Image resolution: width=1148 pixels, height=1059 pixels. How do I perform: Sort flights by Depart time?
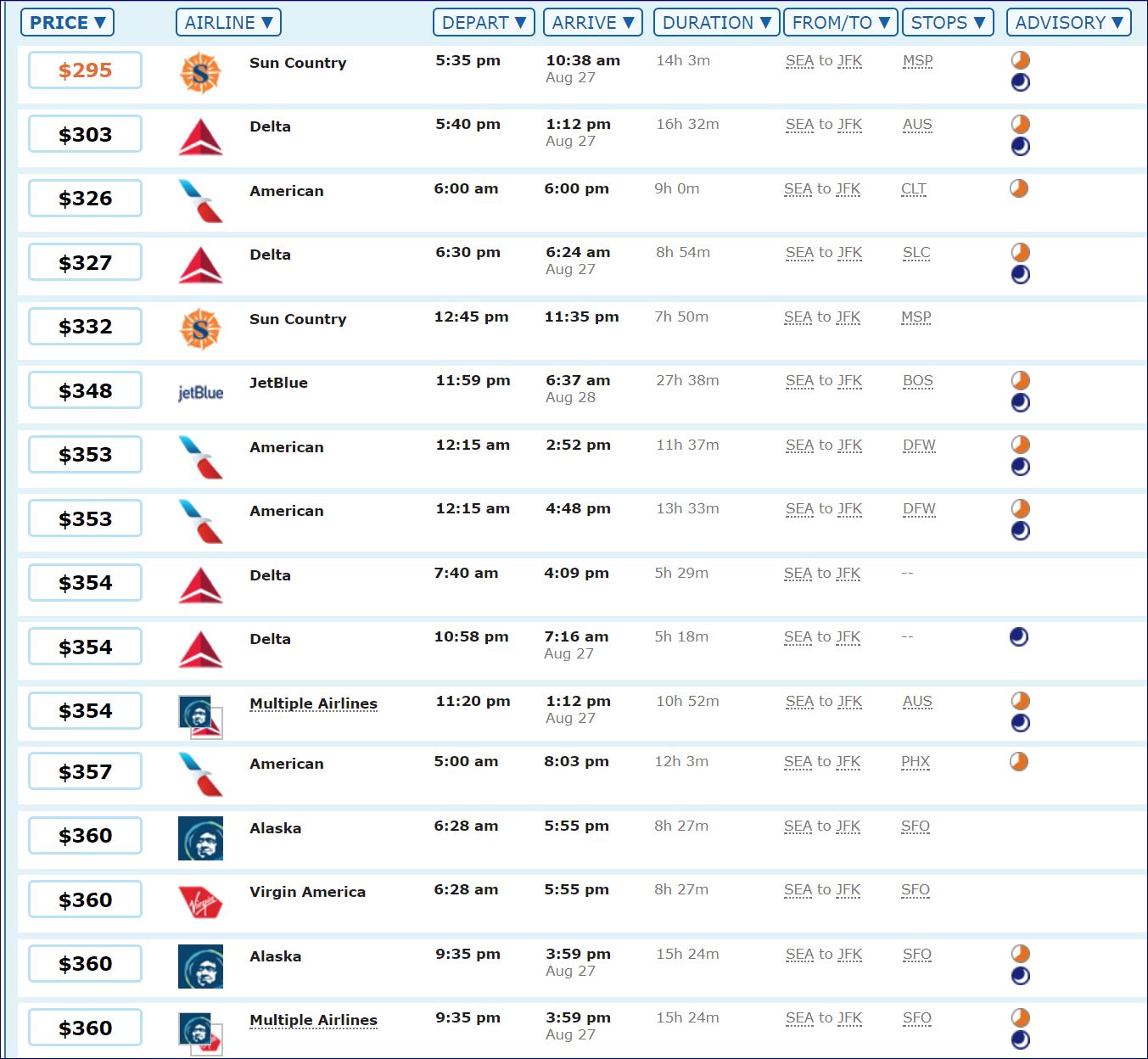point(484,23)
